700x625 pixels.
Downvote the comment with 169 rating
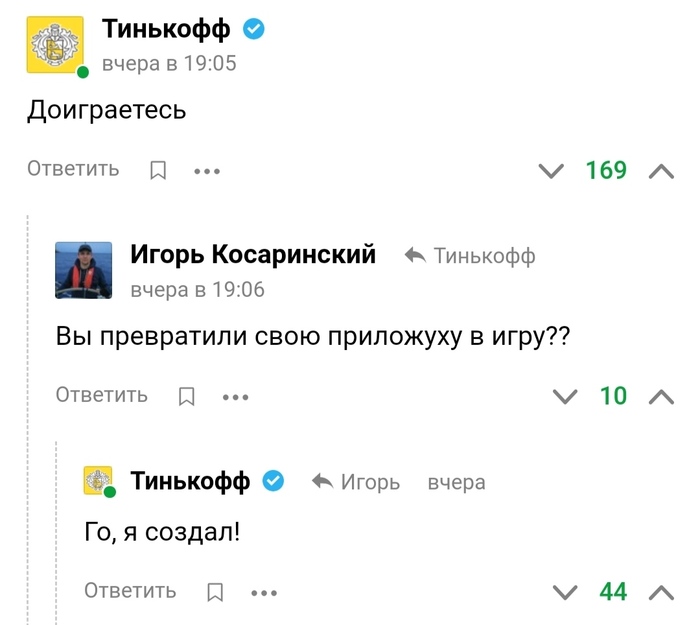click(x=551, y=170)
